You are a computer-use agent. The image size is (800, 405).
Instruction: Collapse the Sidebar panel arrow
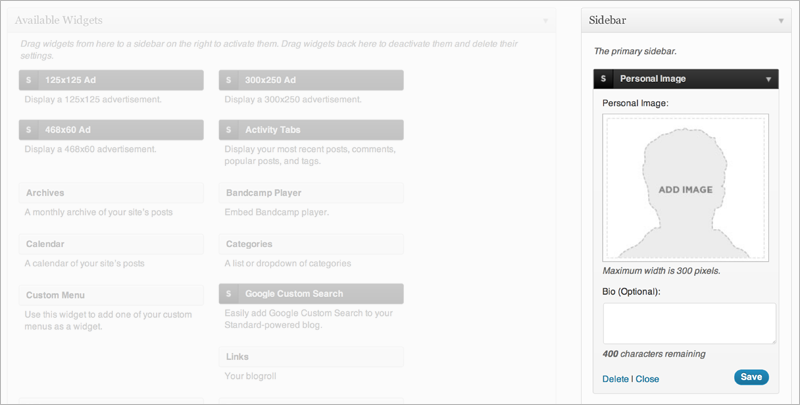tap(781, 21)
